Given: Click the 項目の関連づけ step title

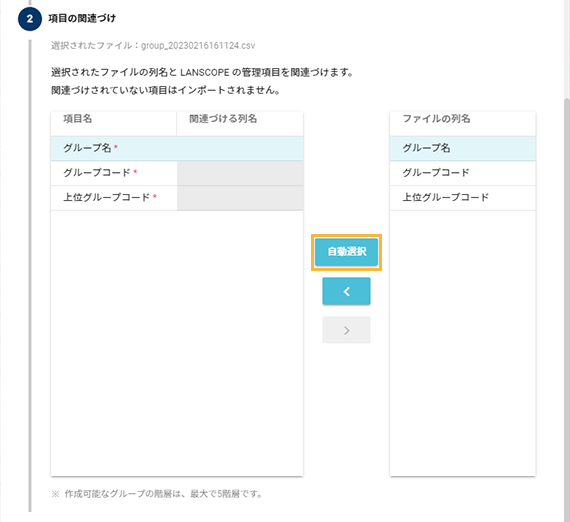Looking at the screenshot, I should pos(82,19).
